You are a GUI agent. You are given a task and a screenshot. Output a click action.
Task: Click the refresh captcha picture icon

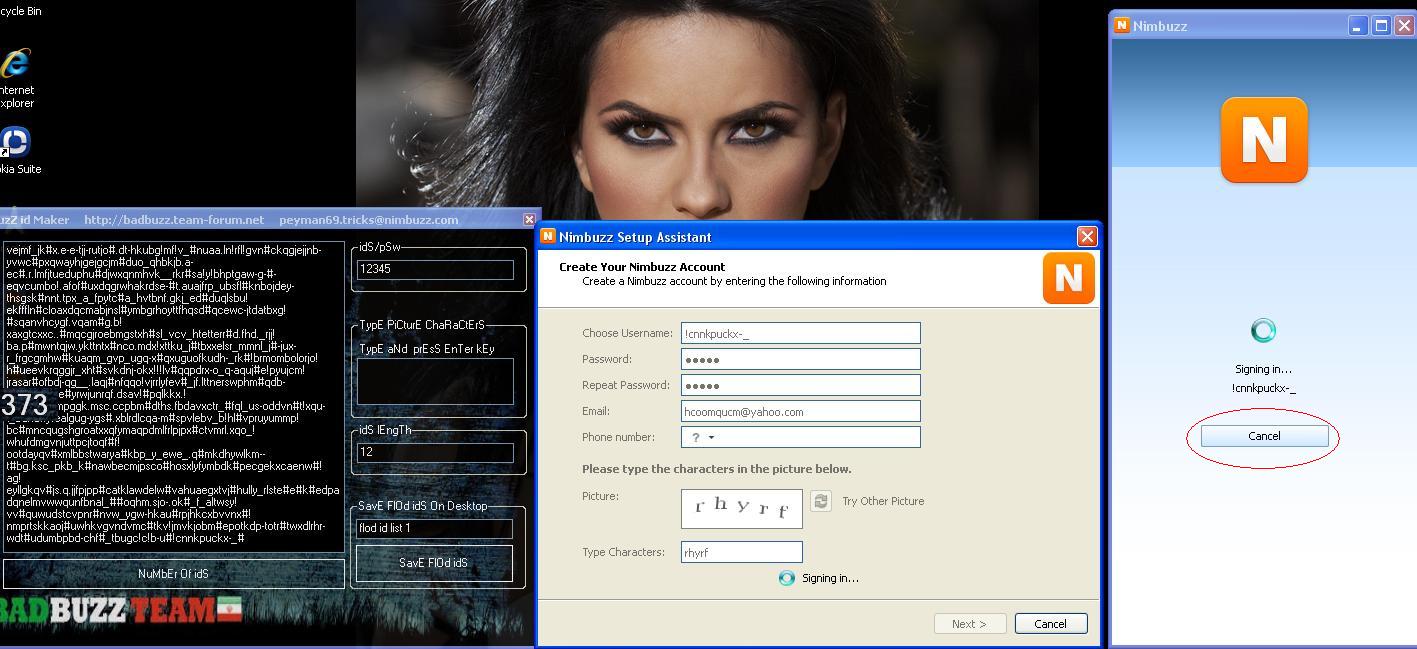pyautogui.click(x=820, y=501)
